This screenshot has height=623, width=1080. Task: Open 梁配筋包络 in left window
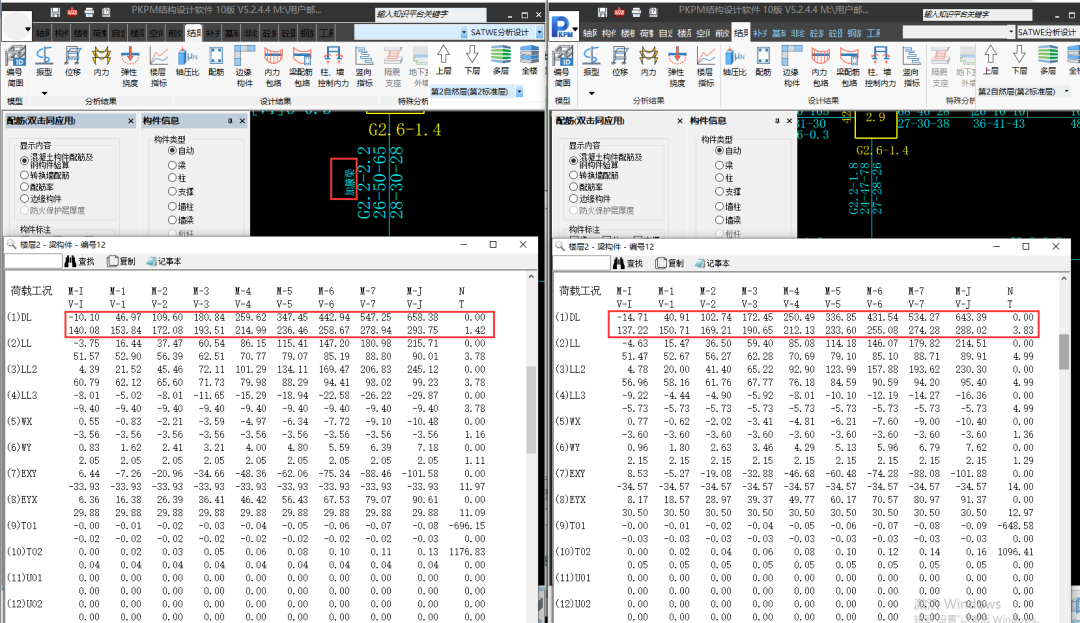(302, 66)
